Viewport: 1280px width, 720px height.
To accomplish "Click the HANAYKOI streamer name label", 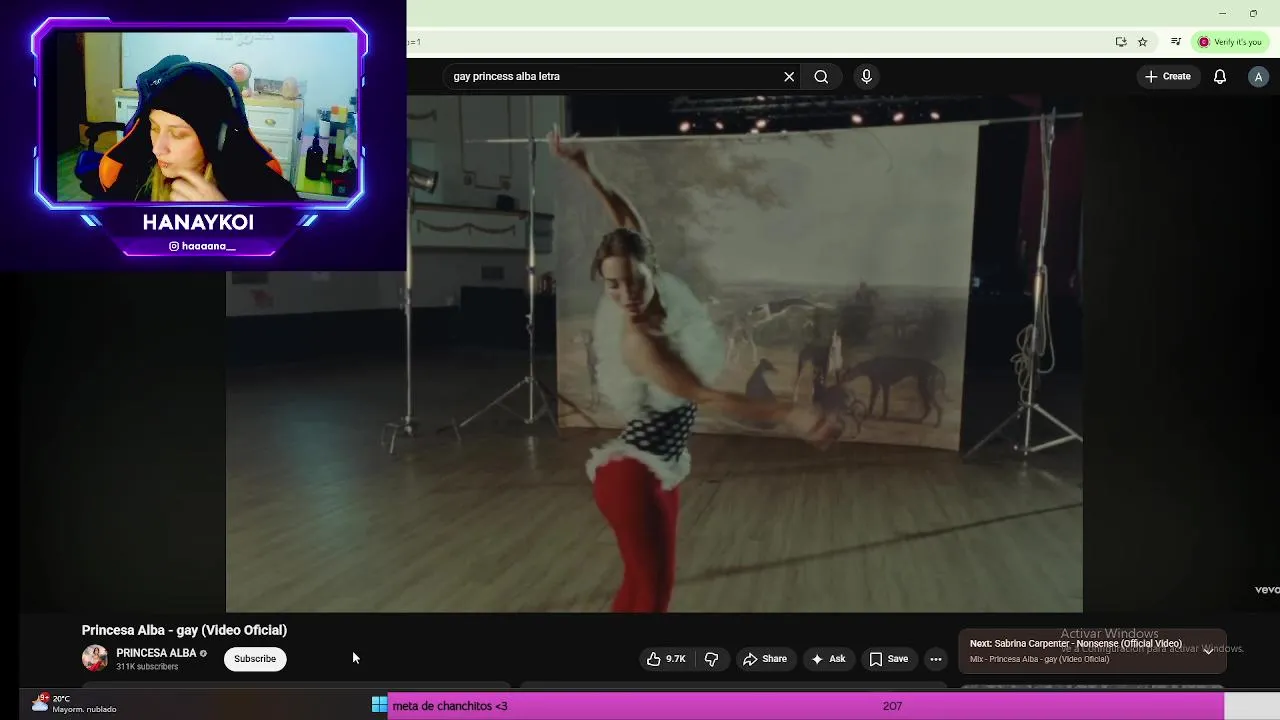I will [198, 222].
